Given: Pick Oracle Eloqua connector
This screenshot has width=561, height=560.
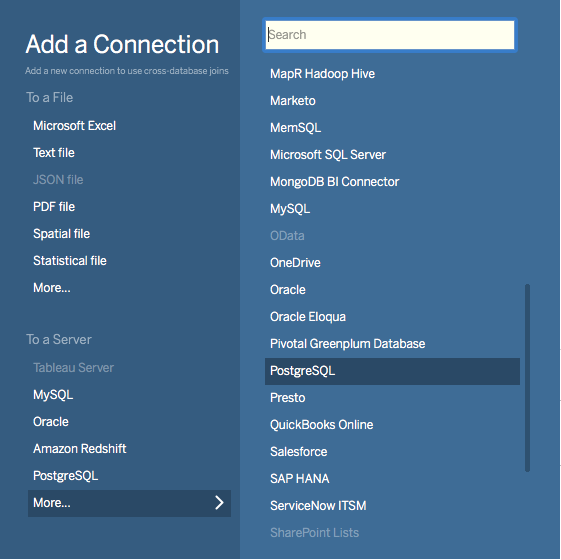Looking at the screenshot, I should [308, 317].
